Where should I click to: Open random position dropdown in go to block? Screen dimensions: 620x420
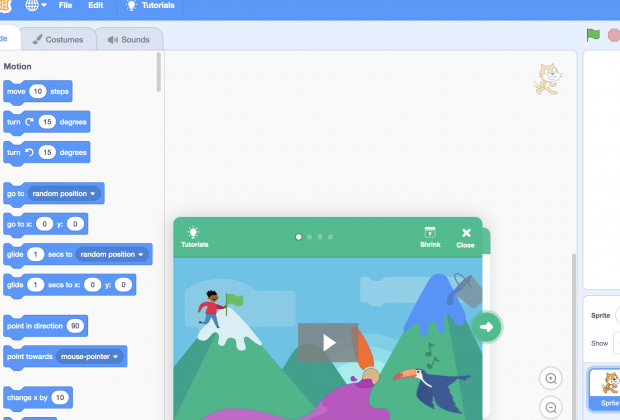coord(64,193)
